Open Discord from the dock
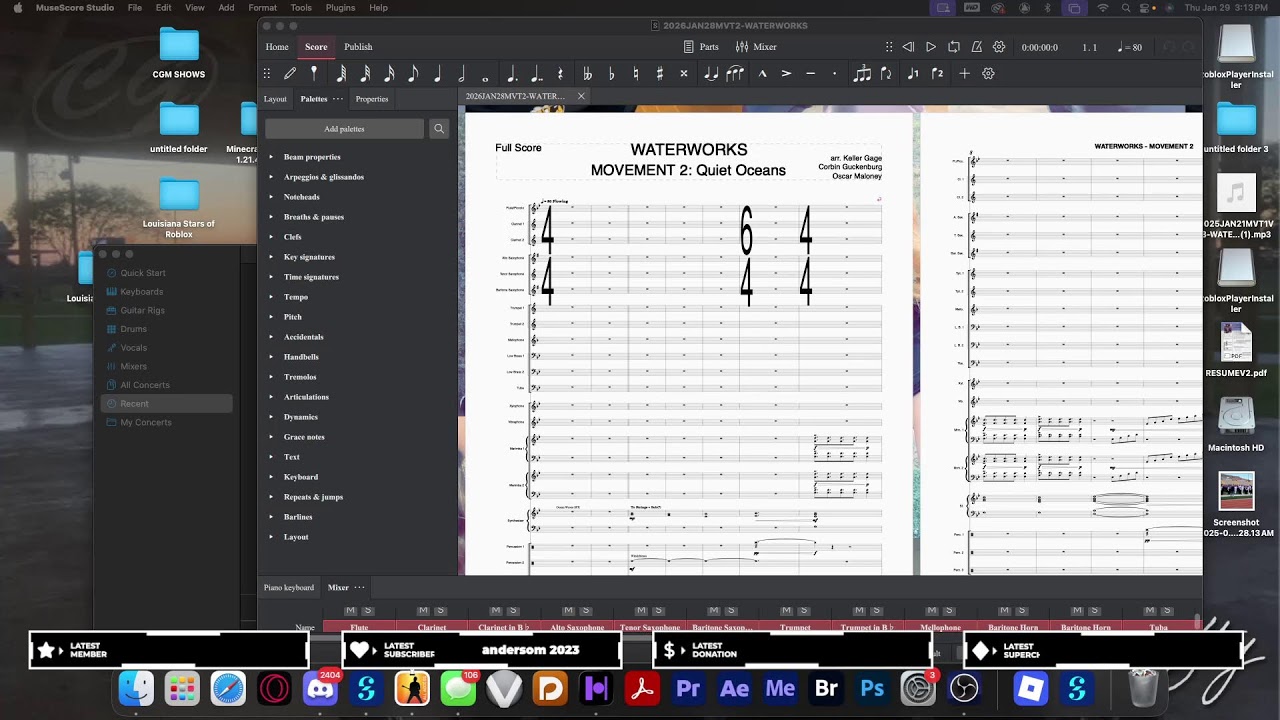Screen dimensions: 1280x720 (320, 689)
